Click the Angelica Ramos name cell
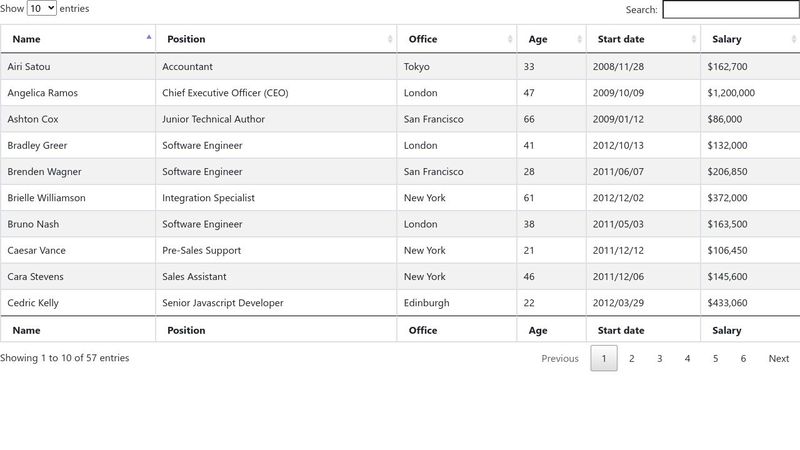Image resolution: width=800 pixels, height=450 pixels. (x=43, y=93)
